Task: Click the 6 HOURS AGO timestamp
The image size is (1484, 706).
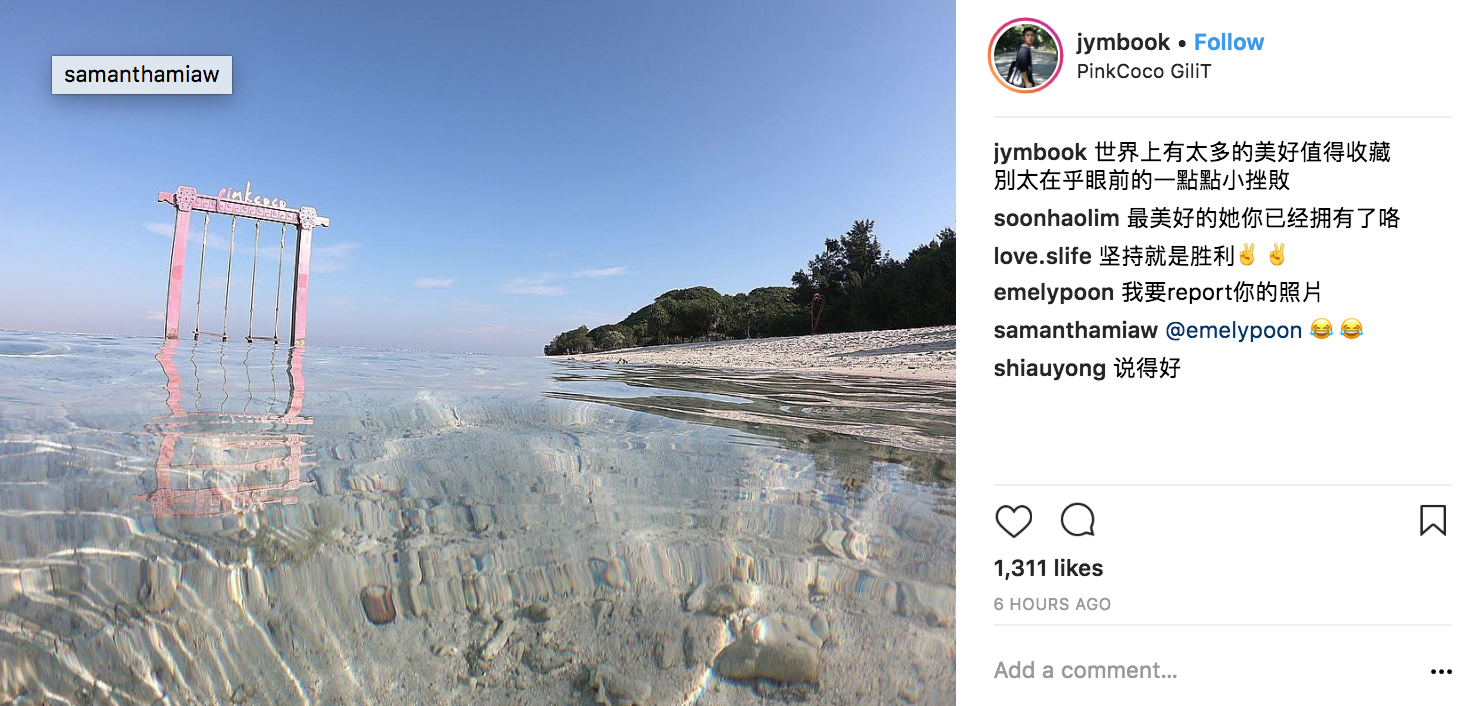Action: [1052, 604]
